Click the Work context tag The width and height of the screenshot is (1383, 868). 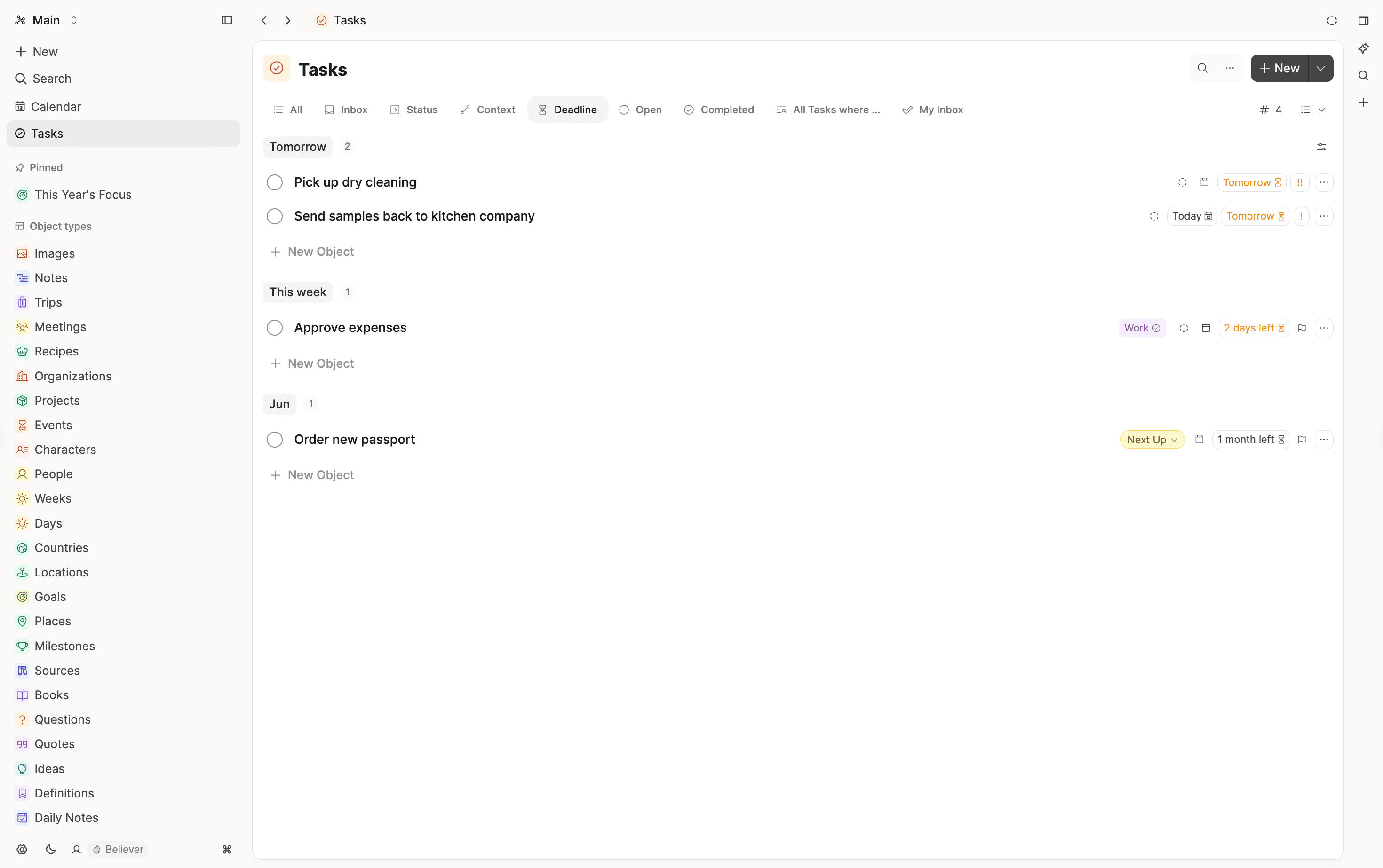tap(1141, 328)
